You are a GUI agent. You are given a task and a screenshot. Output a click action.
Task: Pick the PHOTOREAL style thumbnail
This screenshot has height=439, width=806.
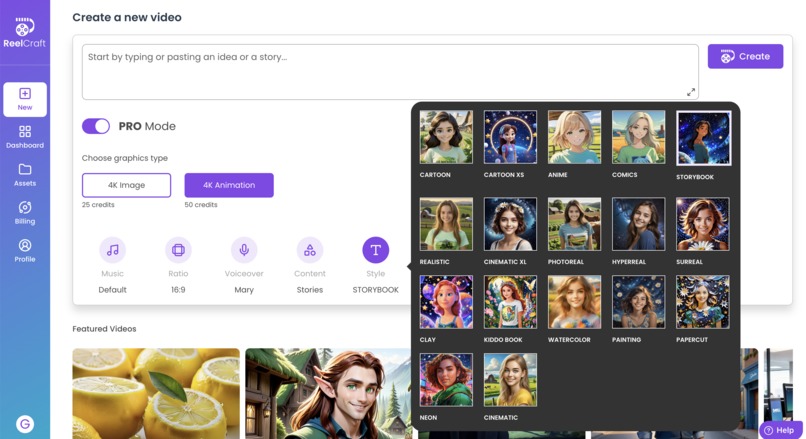[x=574, y=224]
